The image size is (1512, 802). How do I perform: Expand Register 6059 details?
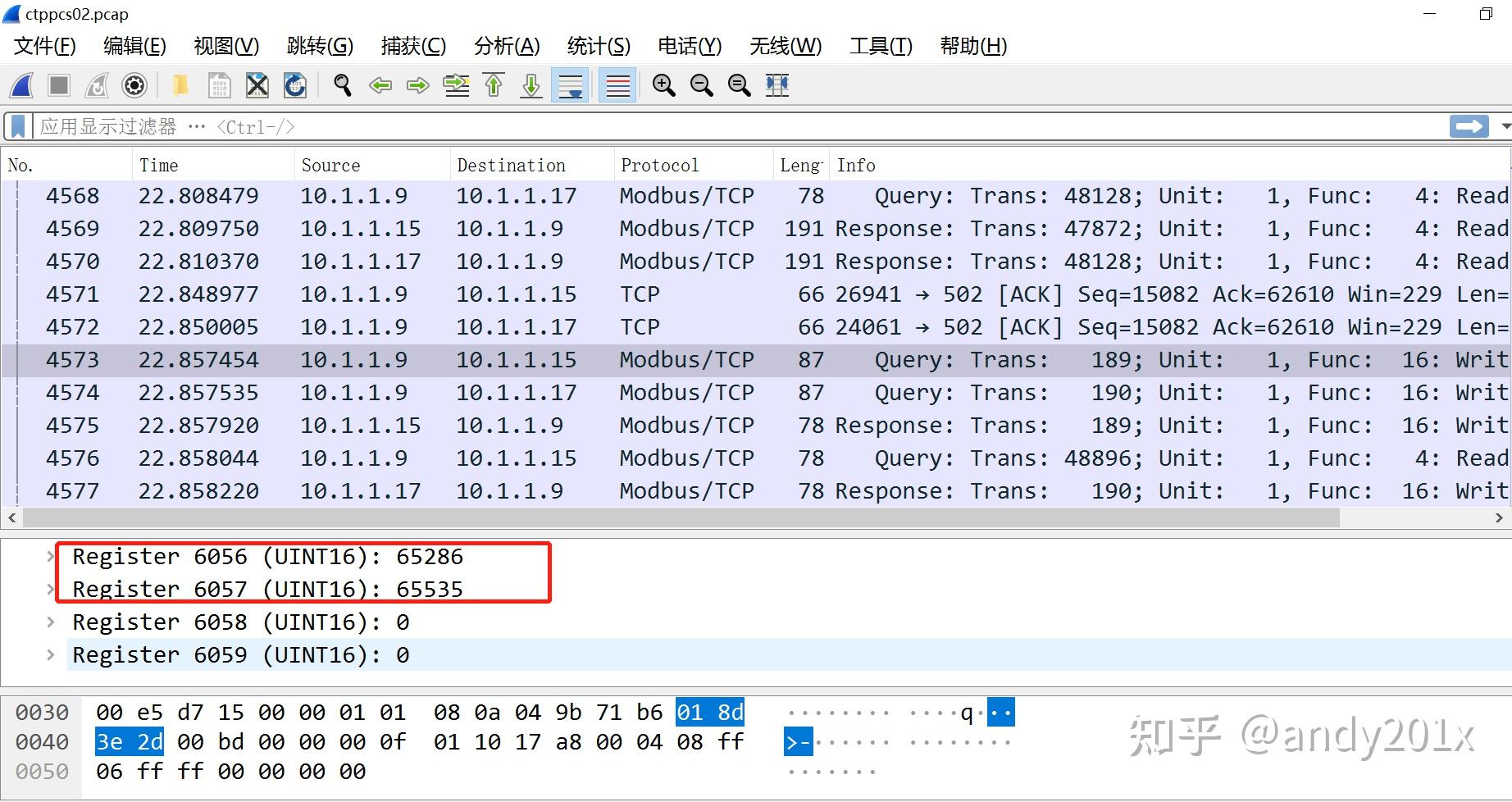point(51,654)
